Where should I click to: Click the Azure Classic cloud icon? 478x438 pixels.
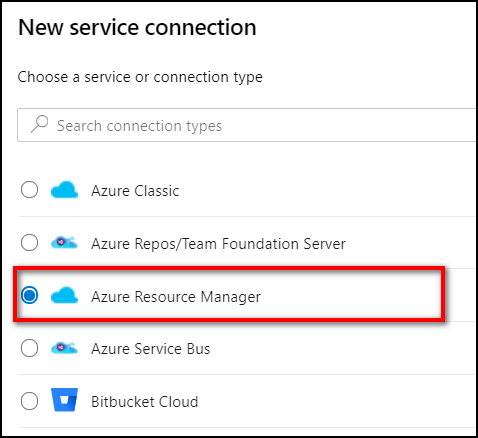[64, 190]
